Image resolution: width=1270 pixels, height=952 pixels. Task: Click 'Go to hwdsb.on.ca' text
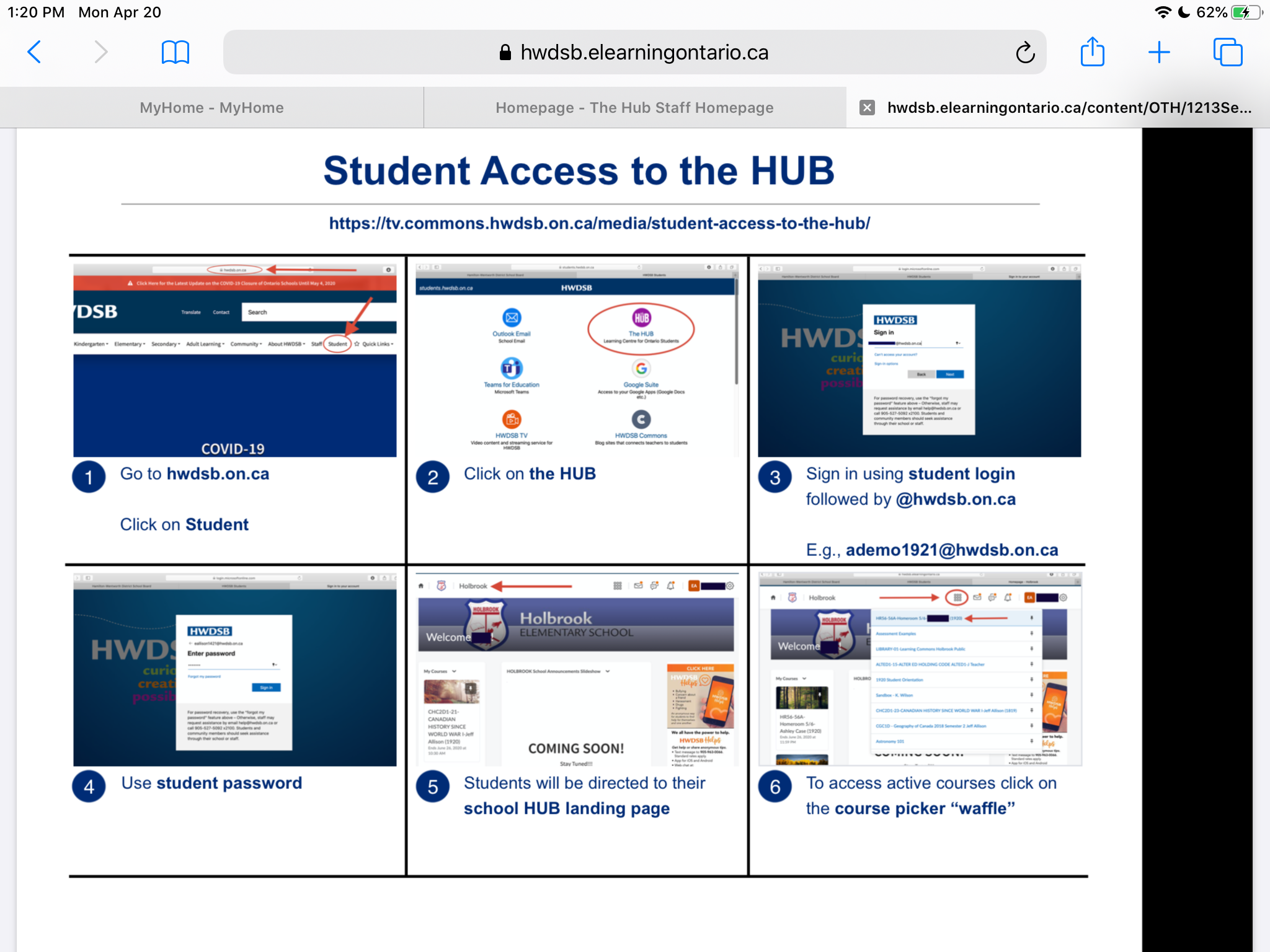click(195, 474)
